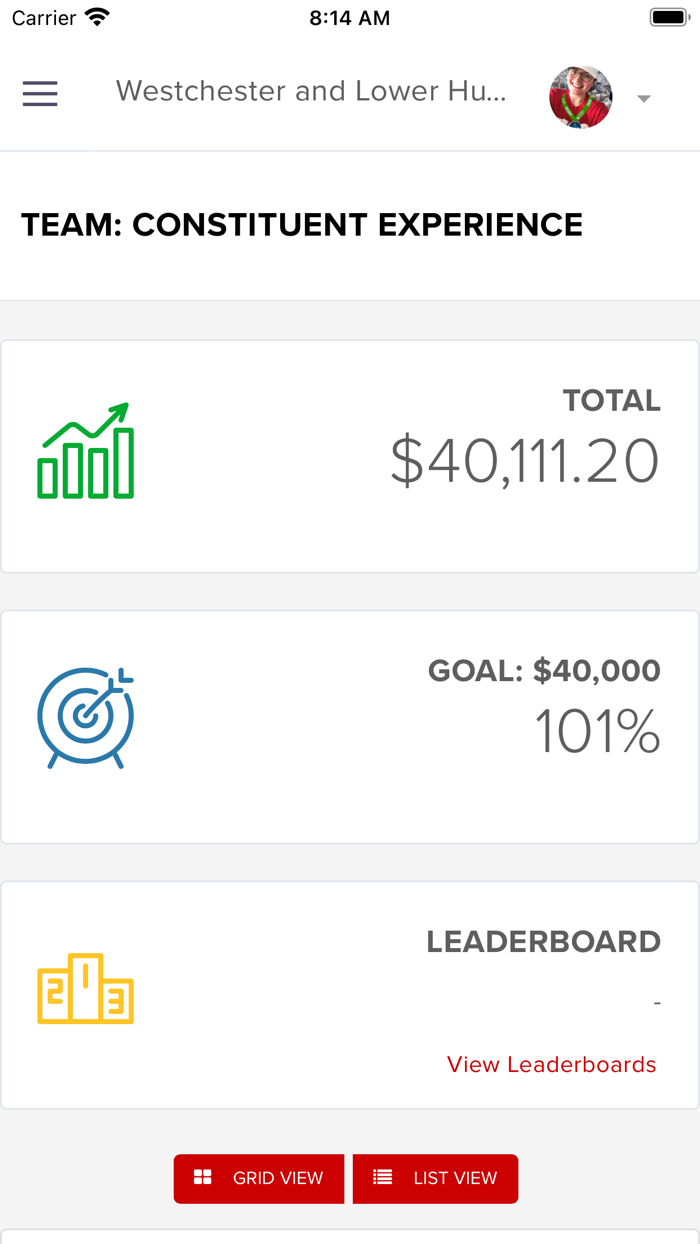Tap the Leaderboard card heading
The height and width of the screenshot is (1244, 700).
tap(544, 942)
